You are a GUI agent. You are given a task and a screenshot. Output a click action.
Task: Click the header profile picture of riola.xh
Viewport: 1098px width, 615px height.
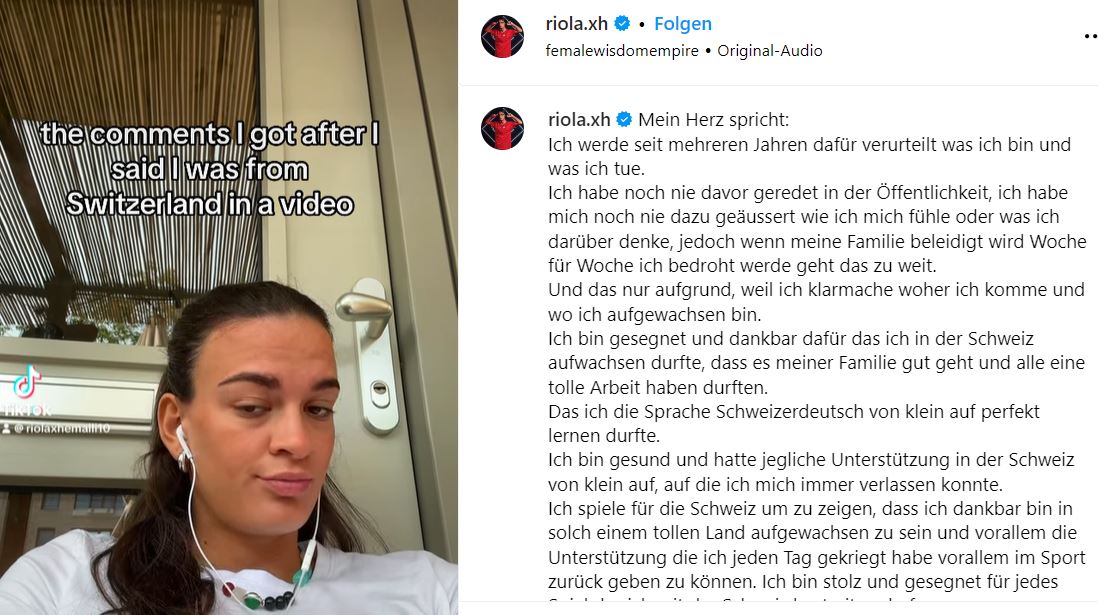(x=502, y=36)
